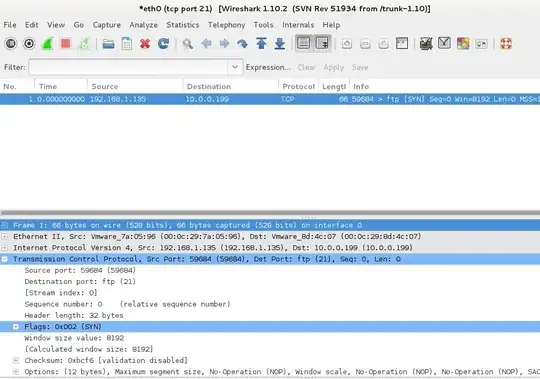This screenshot has width=540, height=379.
Task: Zoom out the packet text icon
Action: [x=365, y=44]
